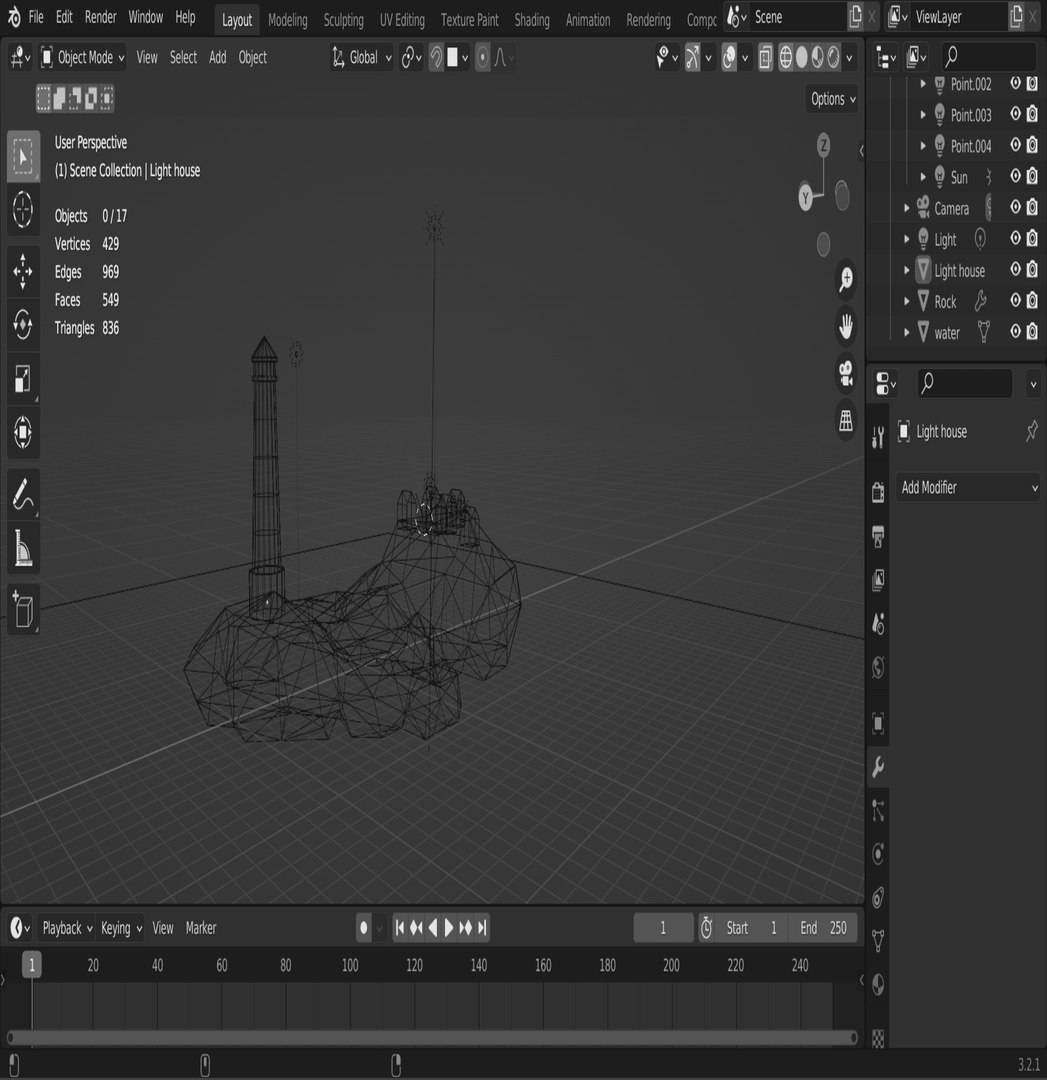Click the Blender logo menu icon
This screenshot has width=1047, height=1080.
(x=13, y=17)
